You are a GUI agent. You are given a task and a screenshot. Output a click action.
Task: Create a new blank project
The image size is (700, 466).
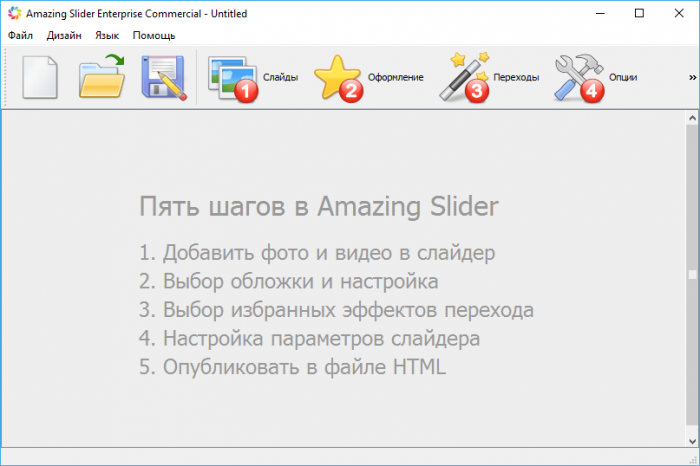coord(40,77)
